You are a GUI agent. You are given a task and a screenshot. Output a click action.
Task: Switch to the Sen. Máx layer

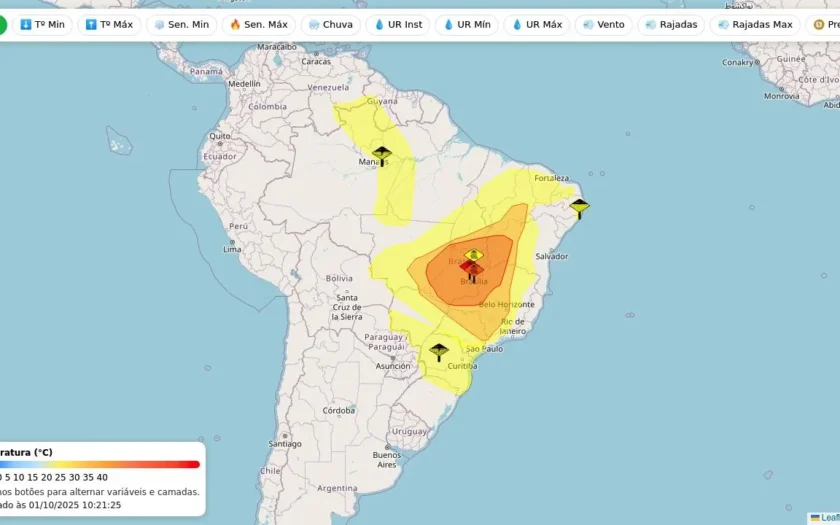259,24
